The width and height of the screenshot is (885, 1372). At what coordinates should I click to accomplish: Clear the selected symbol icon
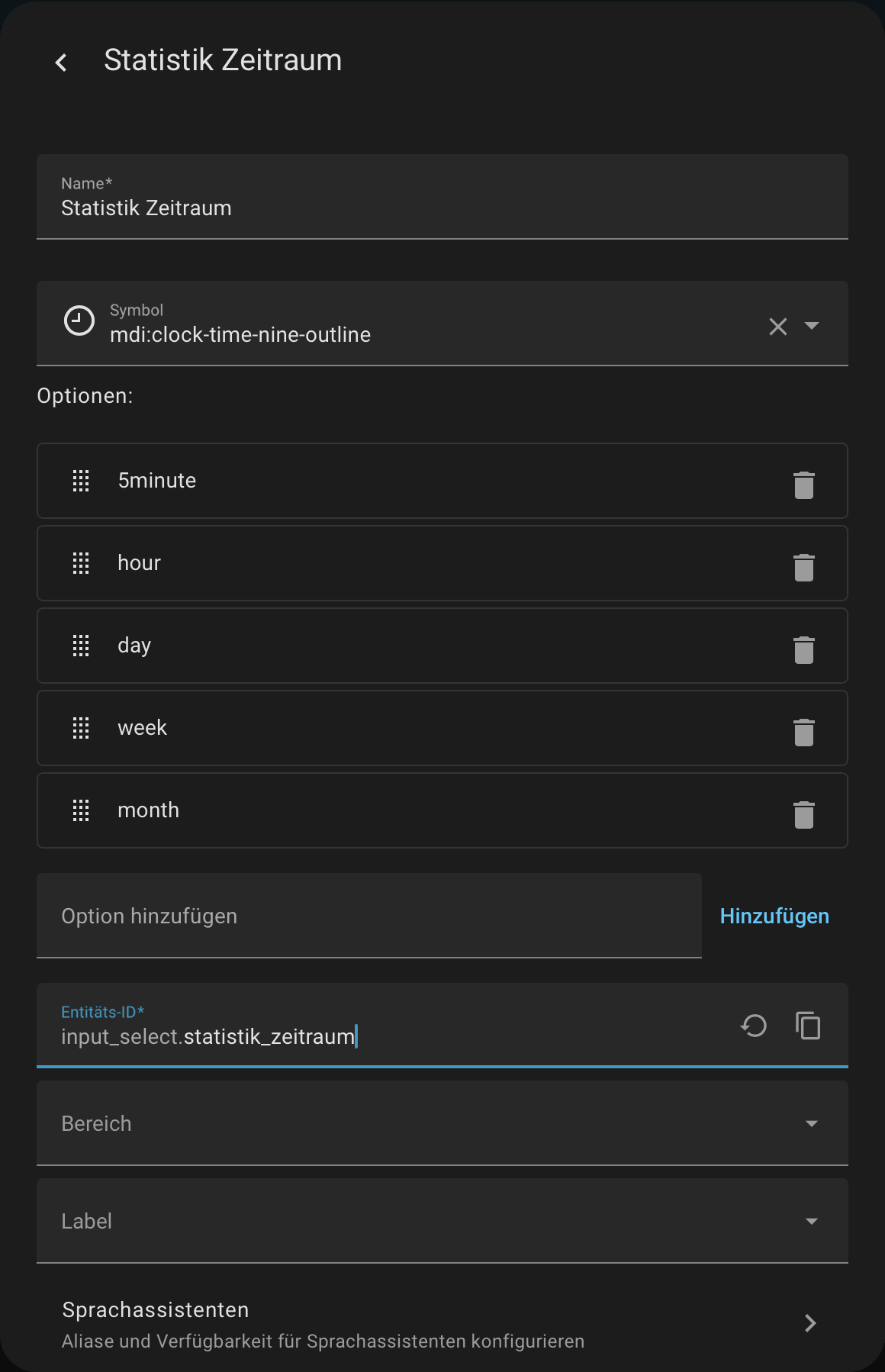coord(777,327)
